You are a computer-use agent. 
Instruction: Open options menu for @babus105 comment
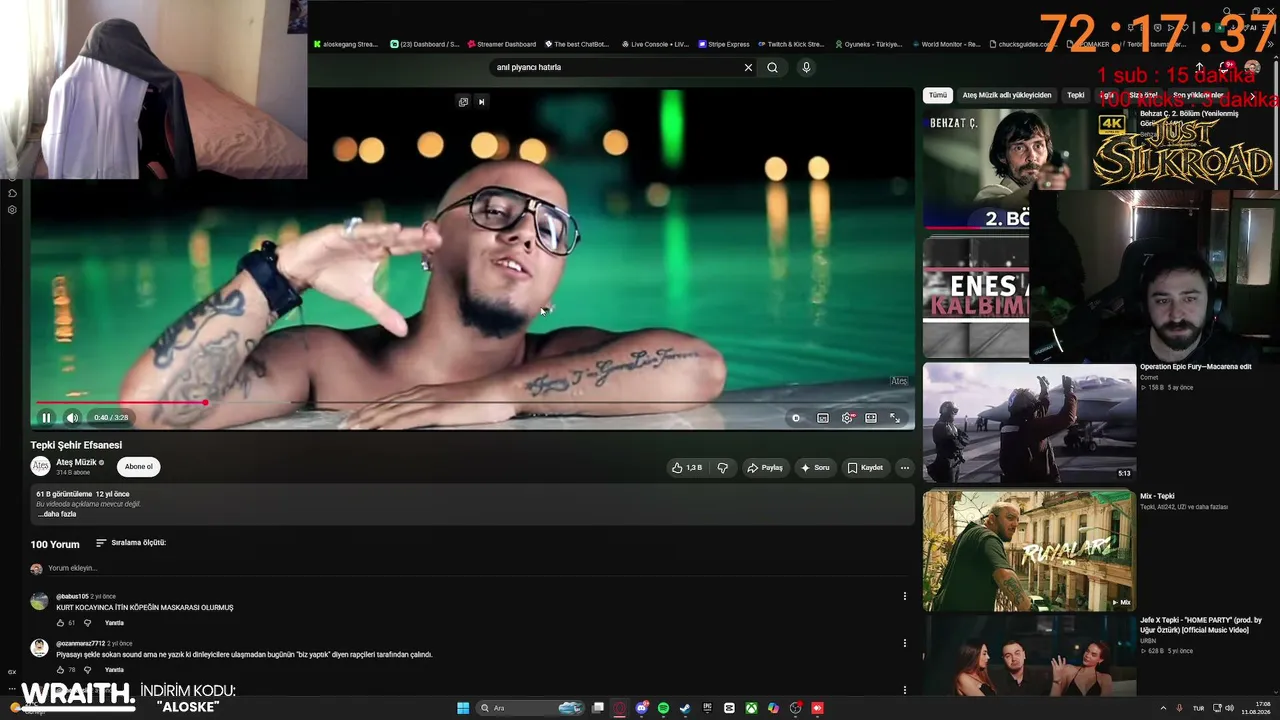905,596
